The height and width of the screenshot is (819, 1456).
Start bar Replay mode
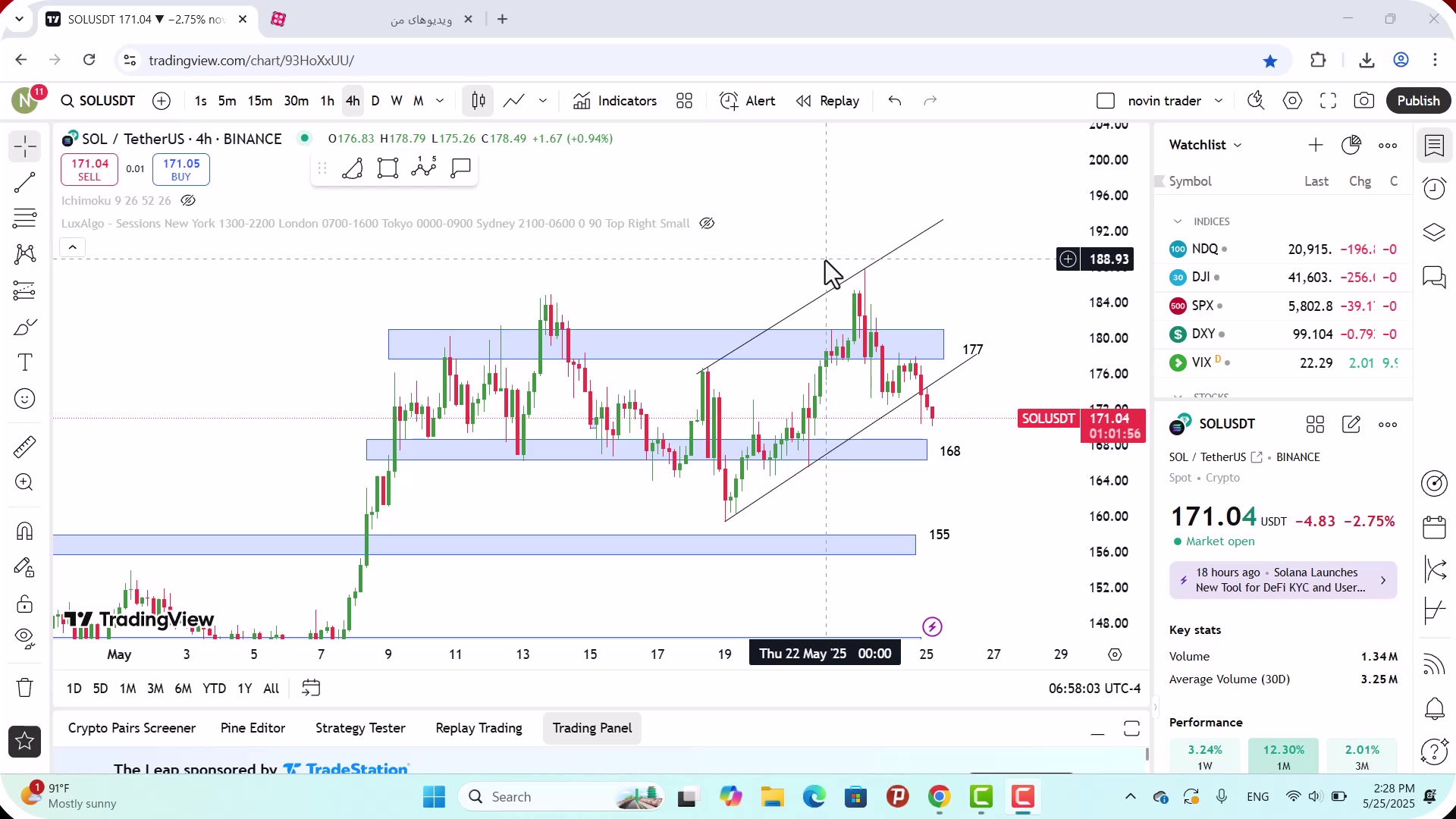tap(827, 101)
